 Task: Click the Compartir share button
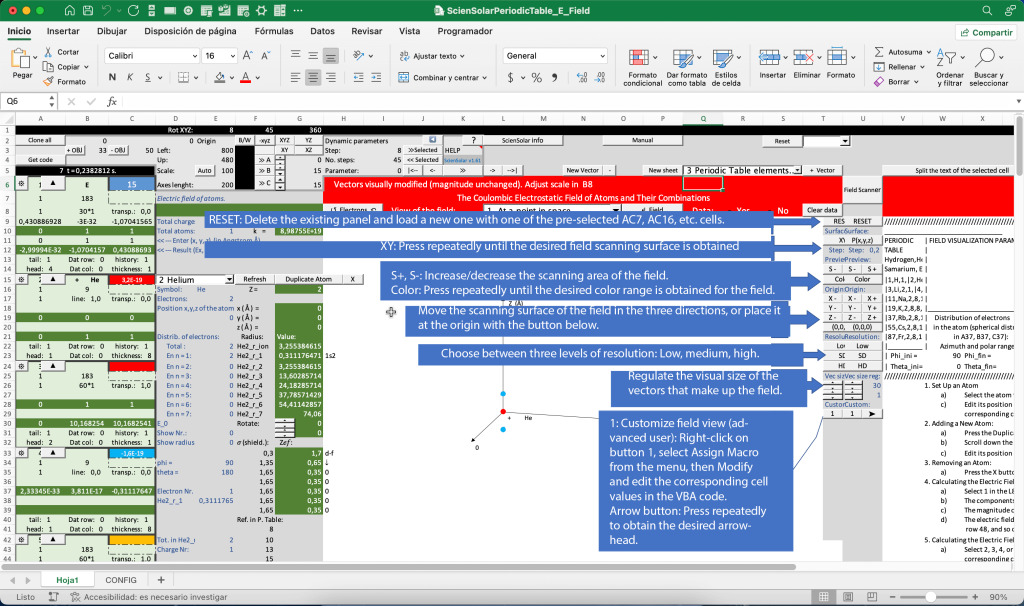tap(986, 32)
